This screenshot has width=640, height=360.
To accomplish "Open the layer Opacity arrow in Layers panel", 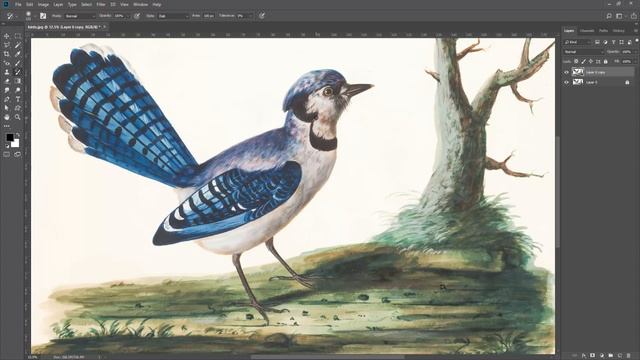I will (x=635, y=52).
